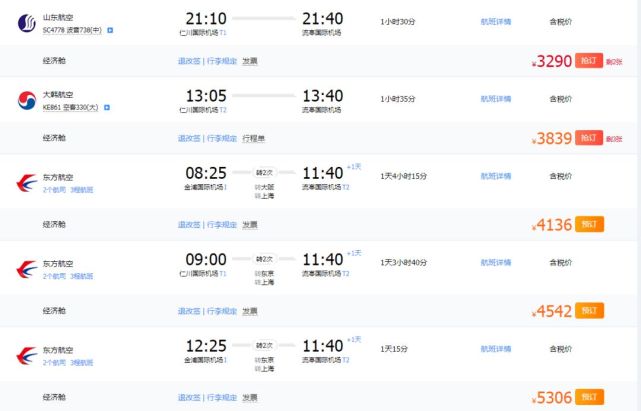This screenshot has height=411, width=641.
Task: Open flight details for the 08:25 flight
Action: click(x=496, y=176)
